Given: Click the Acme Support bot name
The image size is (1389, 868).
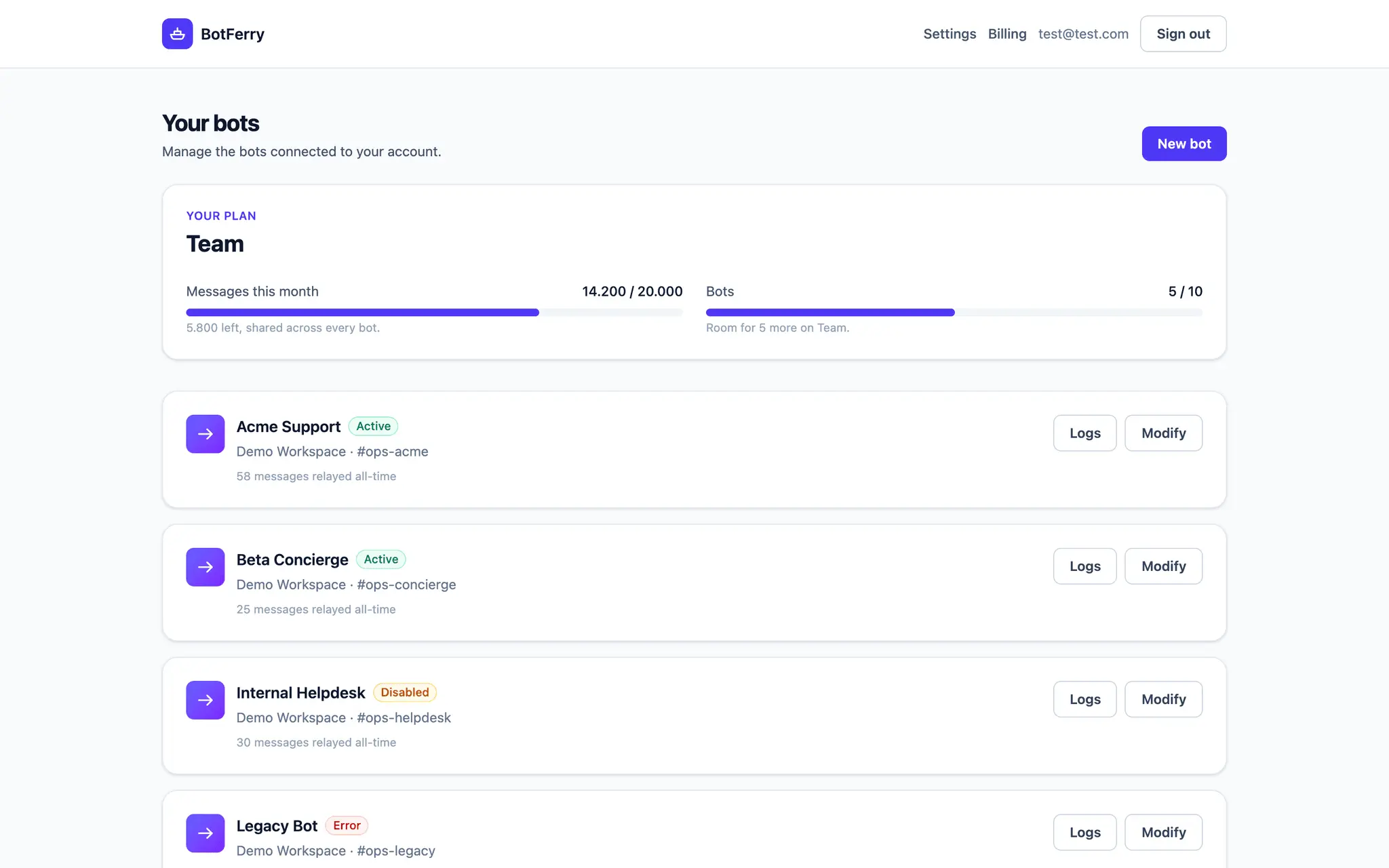Looking at the screenshot, I should point(288,427).
